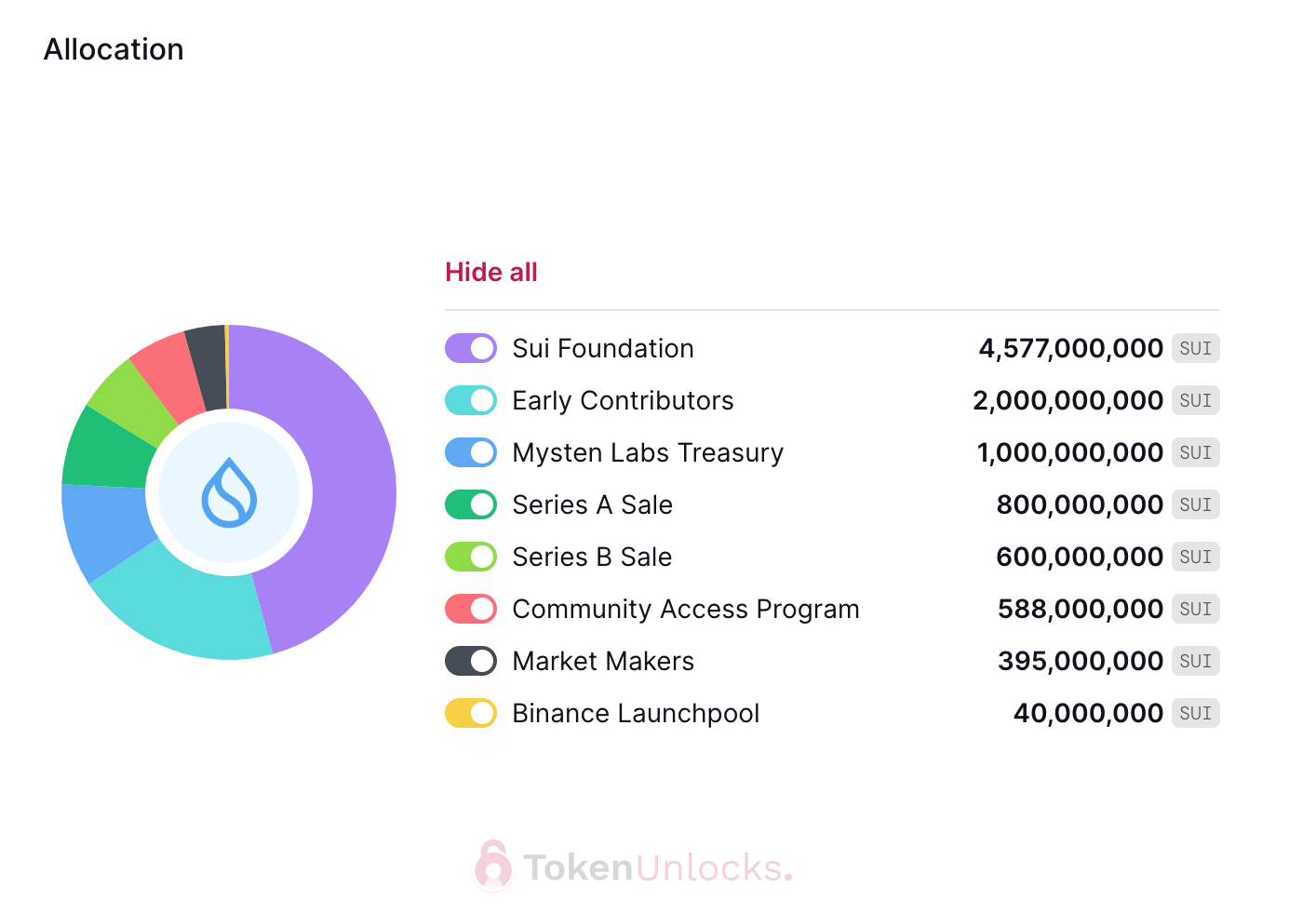Toggle Market Makers visibility switch
Screen dimensions: 1316x914
[471, 661]
